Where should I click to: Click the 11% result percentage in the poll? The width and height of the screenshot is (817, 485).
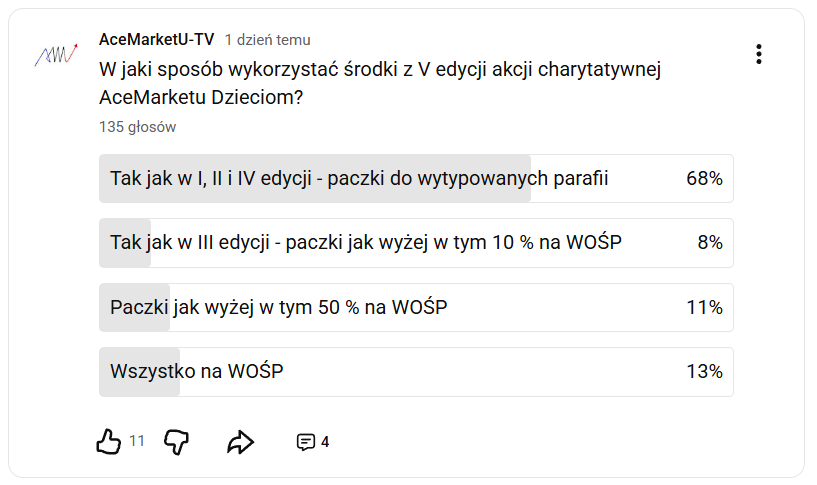point(704,307)
